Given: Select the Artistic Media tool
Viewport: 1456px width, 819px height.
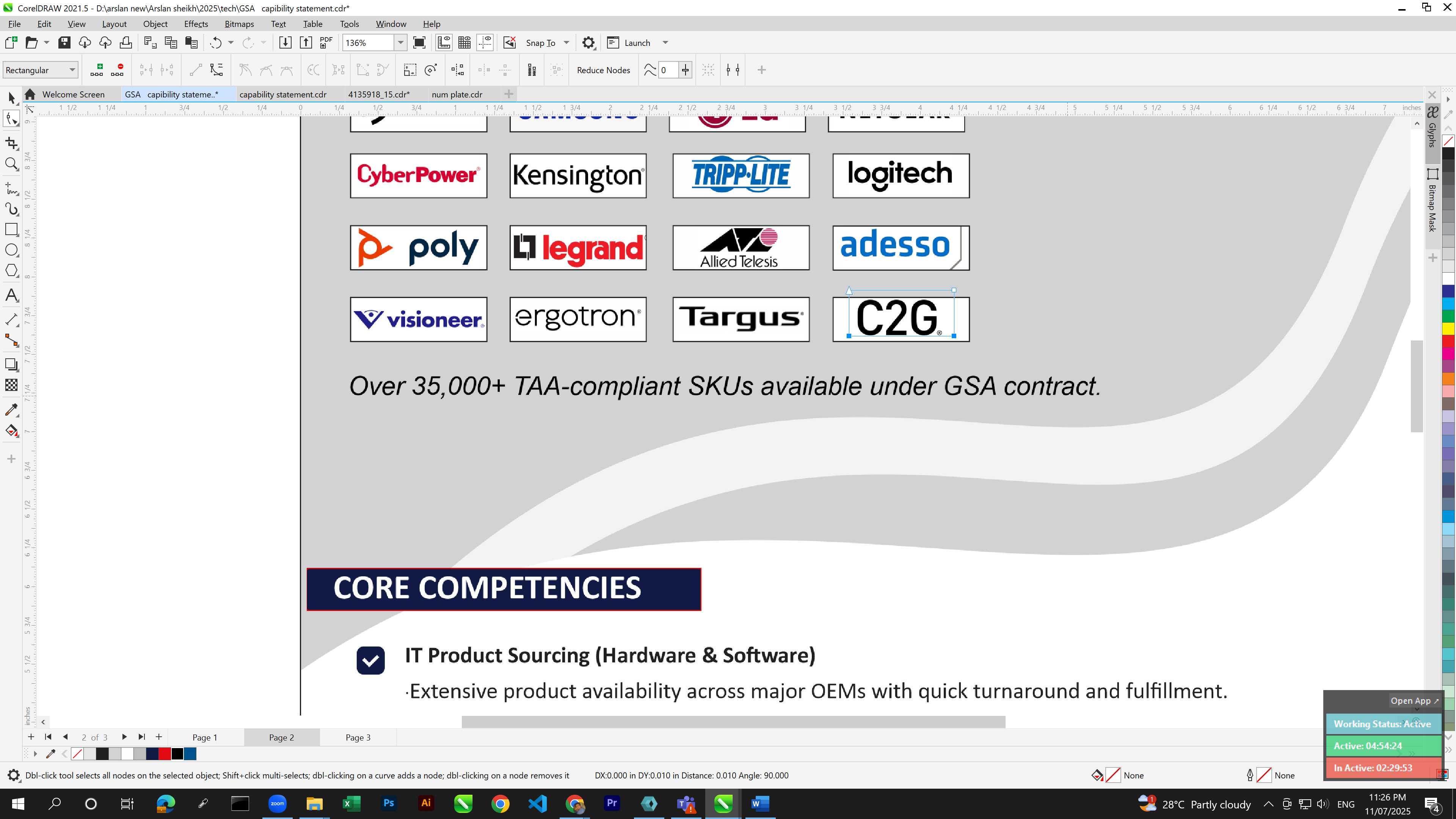Looking at the screenshot, I should coord(11,209).
